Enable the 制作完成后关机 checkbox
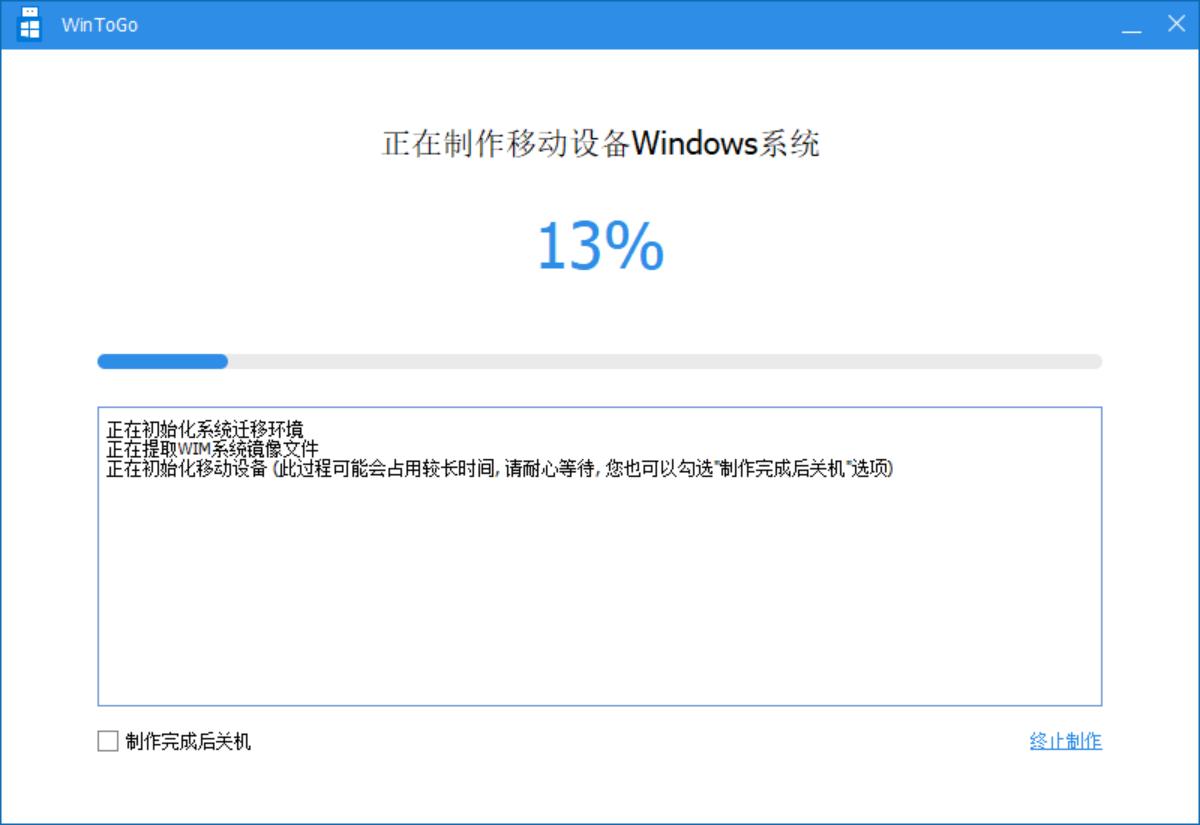The height and width of the screenshot is (825, 1200). click(x=108, y=741)
